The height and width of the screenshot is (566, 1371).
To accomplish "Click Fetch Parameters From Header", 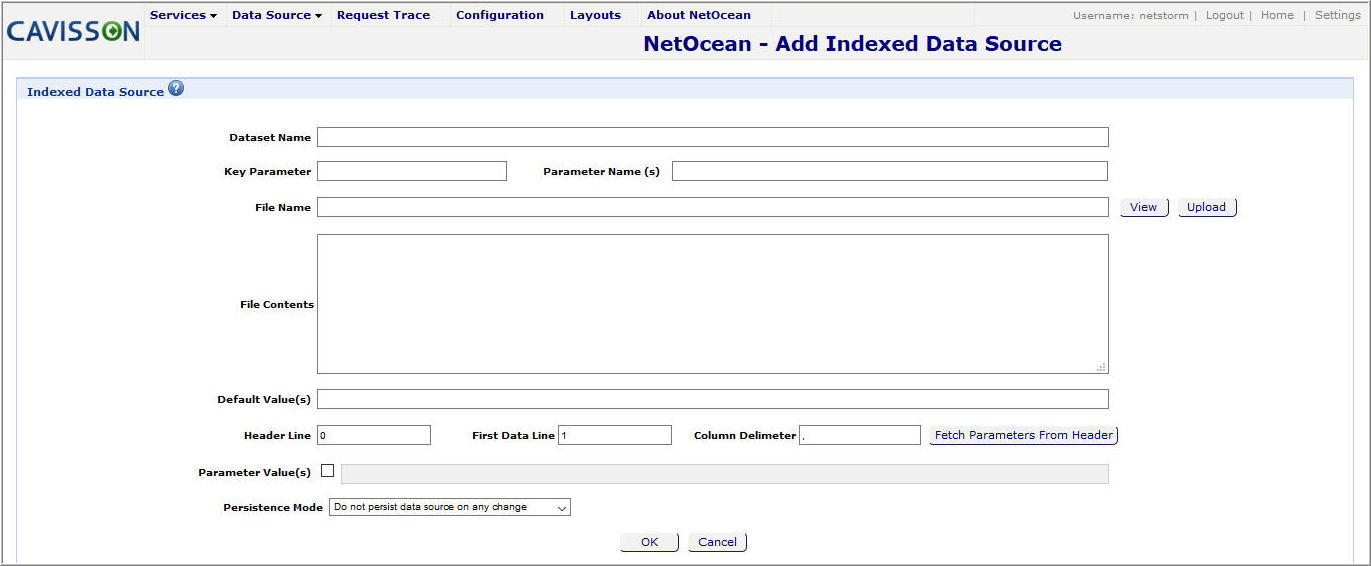I will point(1023,435).
